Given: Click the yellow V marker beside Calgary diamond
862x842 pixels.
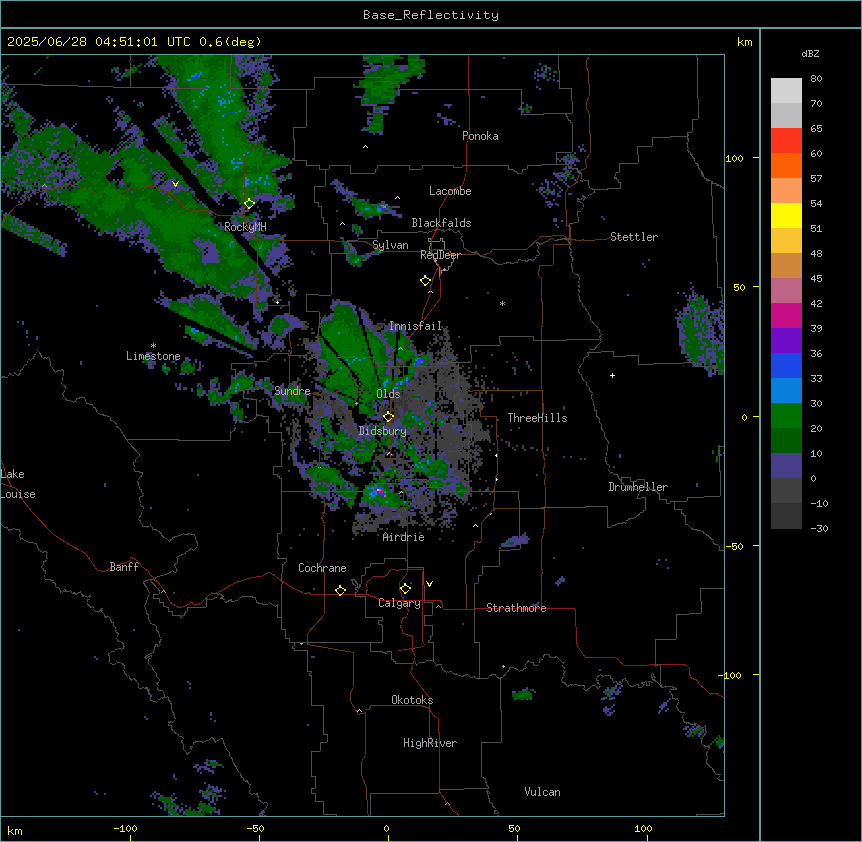Looking at the screenshot, I should click(429, 584).
